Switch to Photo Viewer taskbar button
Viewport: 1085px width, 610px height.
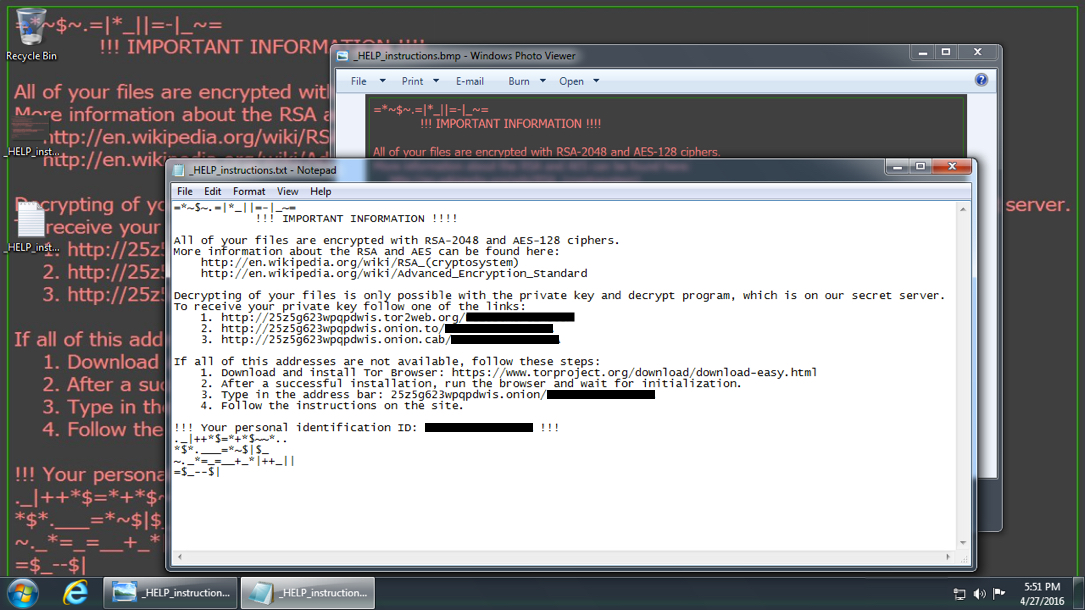[171, 593]
